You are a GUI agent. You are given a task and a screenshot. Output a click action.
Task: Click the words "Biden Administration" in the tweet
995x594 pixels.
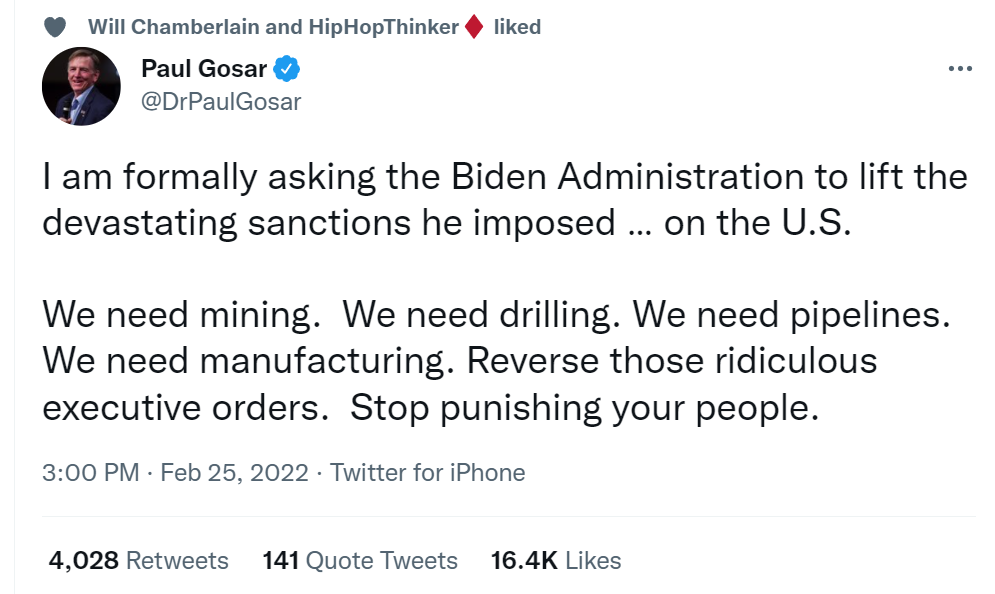tap(664, 178)
